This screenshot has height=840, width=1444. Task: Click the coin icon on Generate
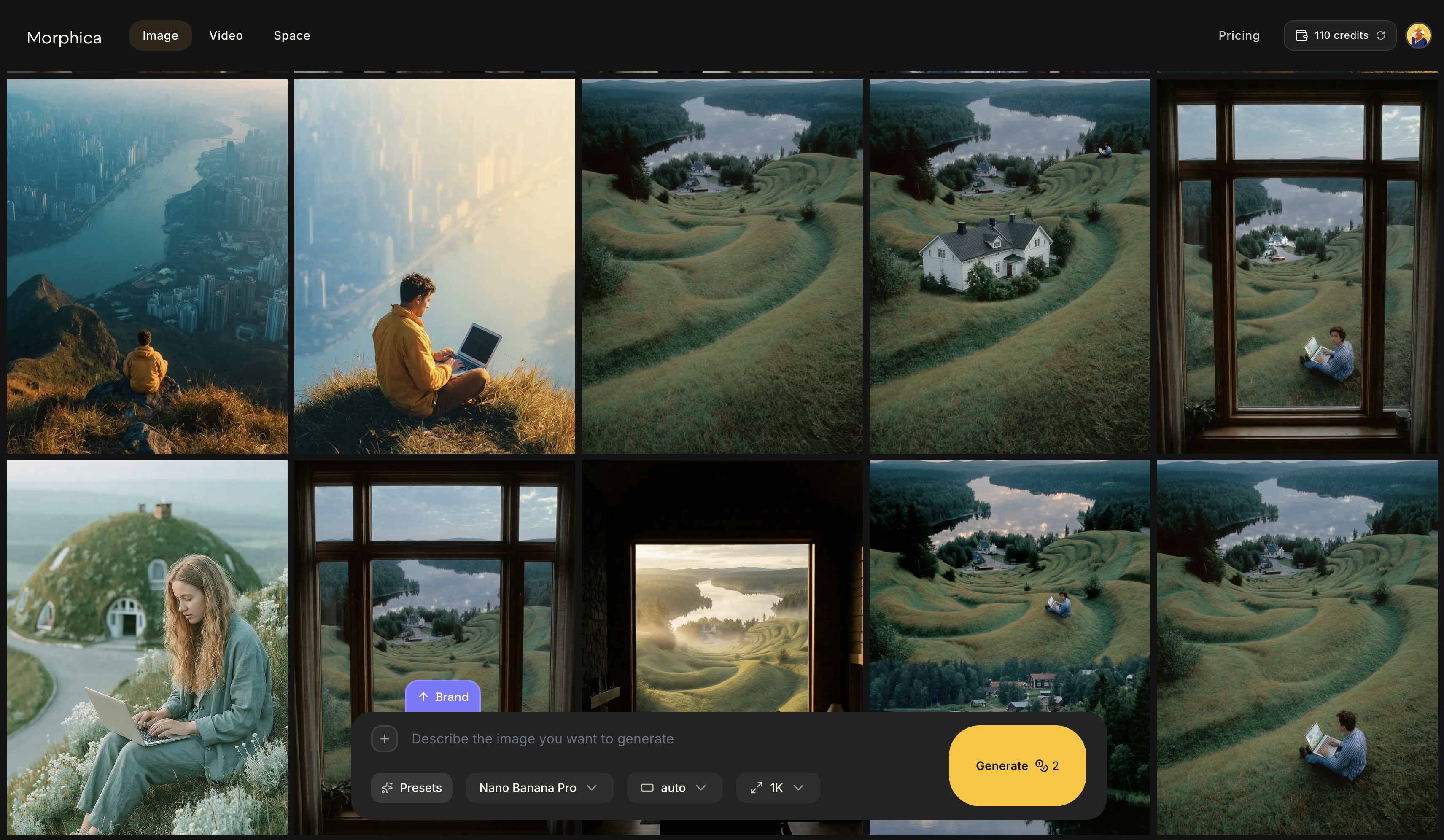coord(1041,766)
